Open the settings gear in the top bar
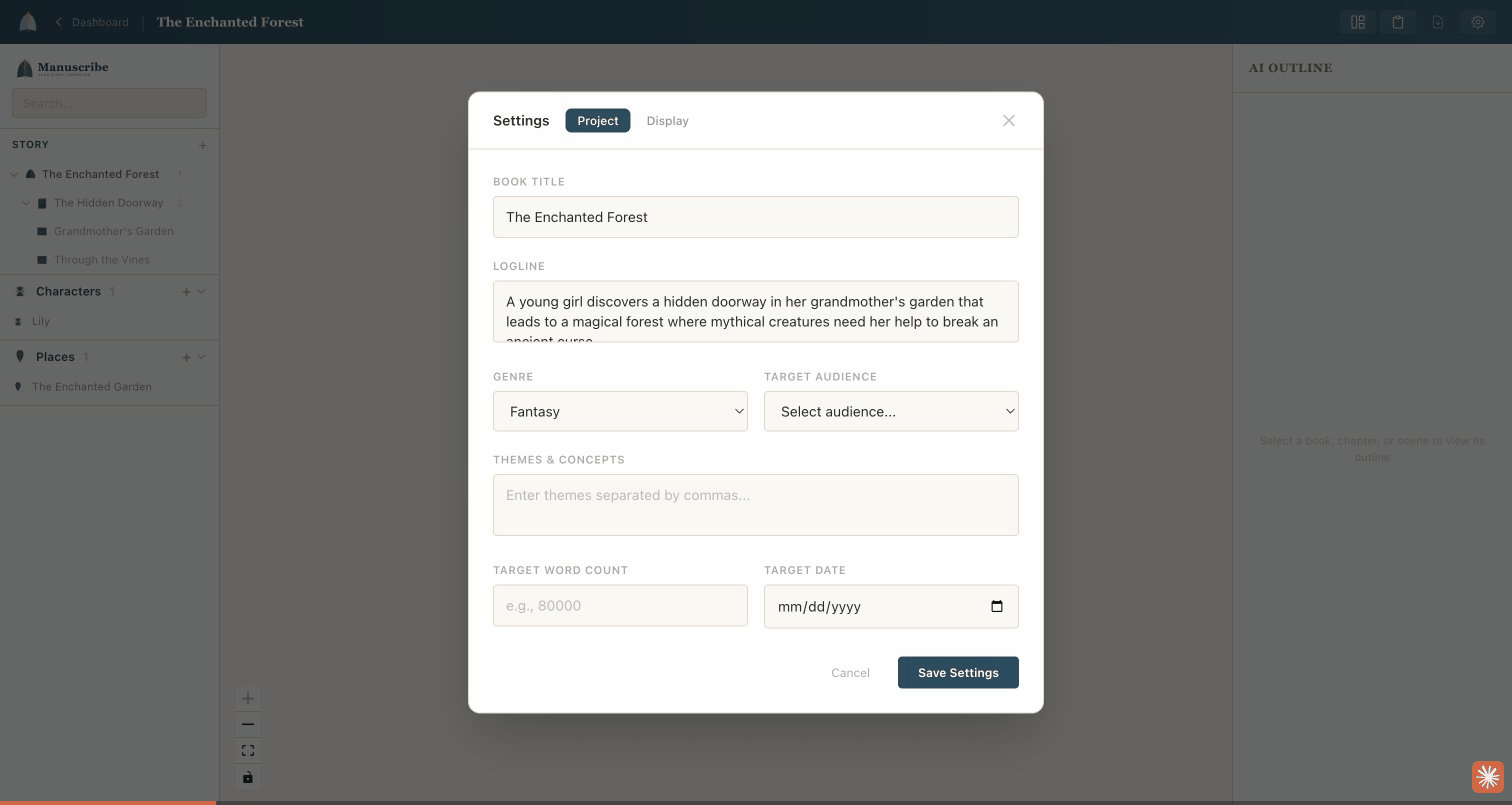Viewport: 1512px width, 805px height. click(1477, 21)
